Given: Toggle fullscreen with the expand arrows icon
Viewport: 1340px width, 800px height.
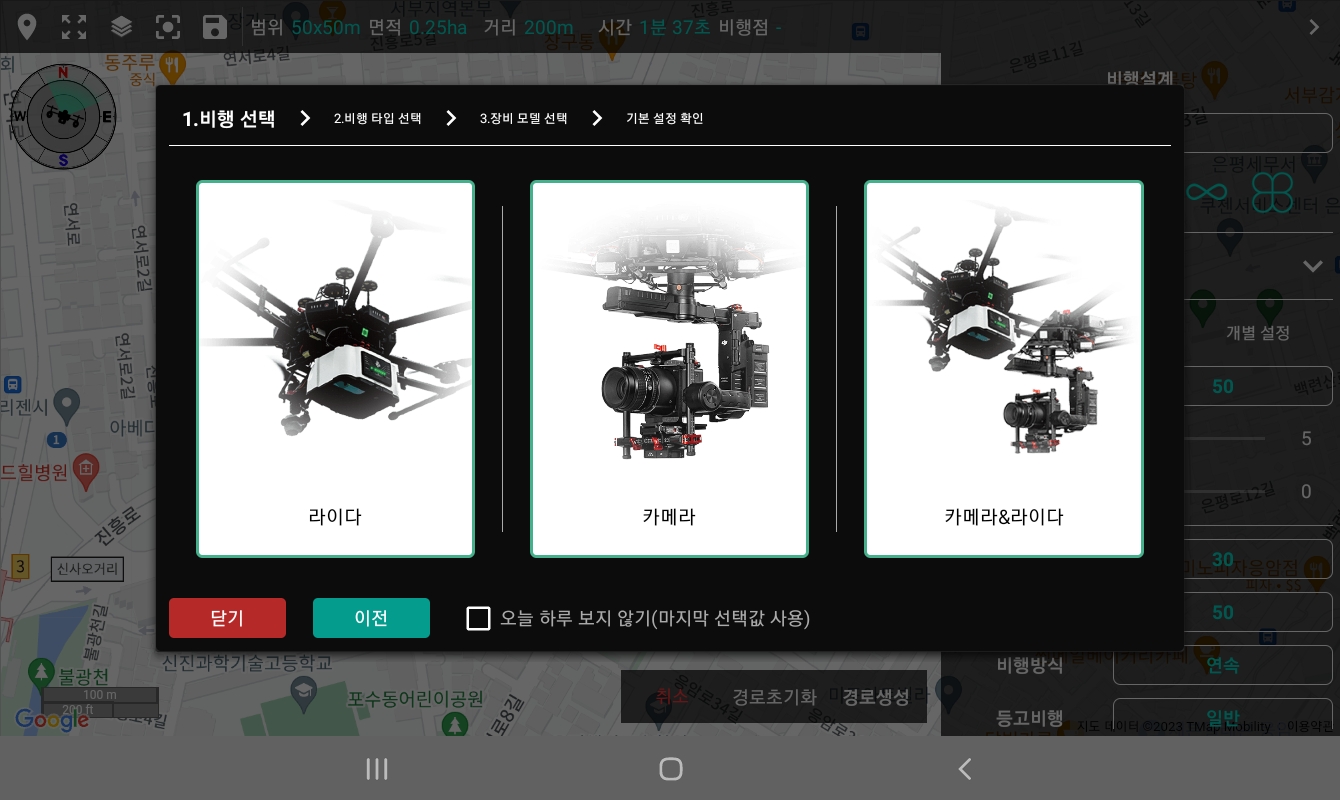Looking at the screenshot, I should point(74,27).
